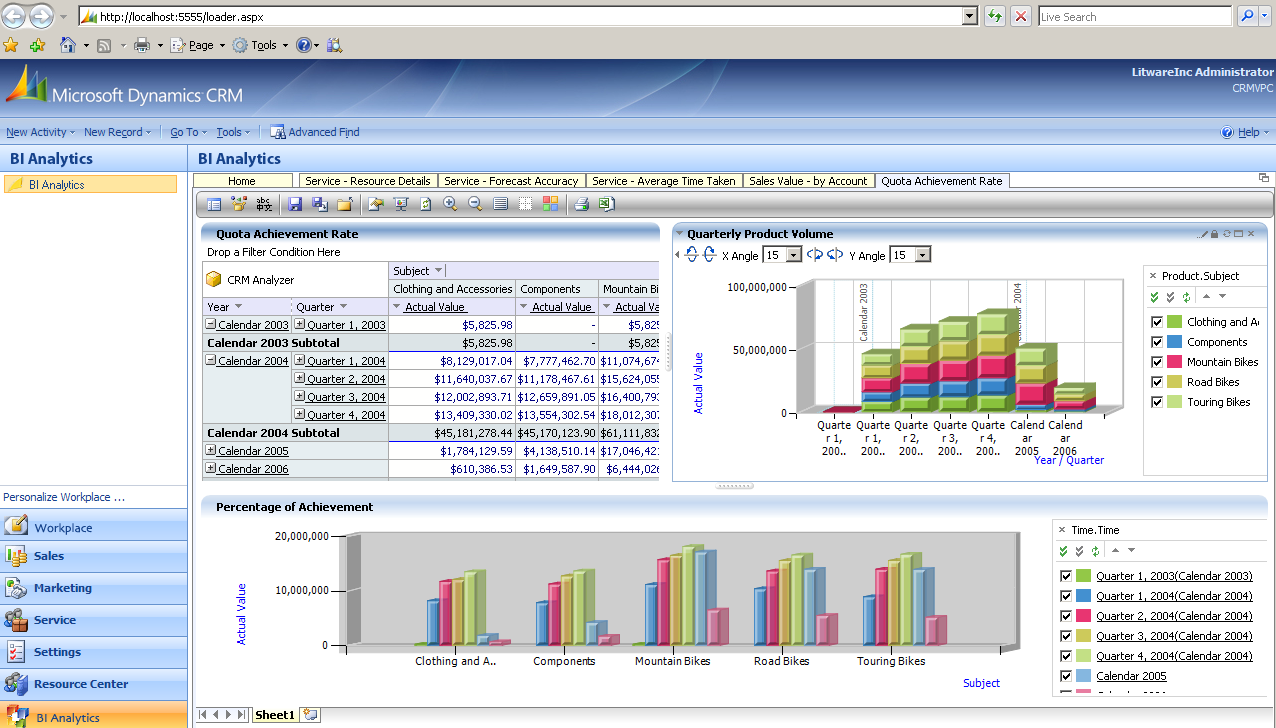Close the Product.Subject legend with its x
The width and height of the screenshot is (1276, 728).
1153,276
